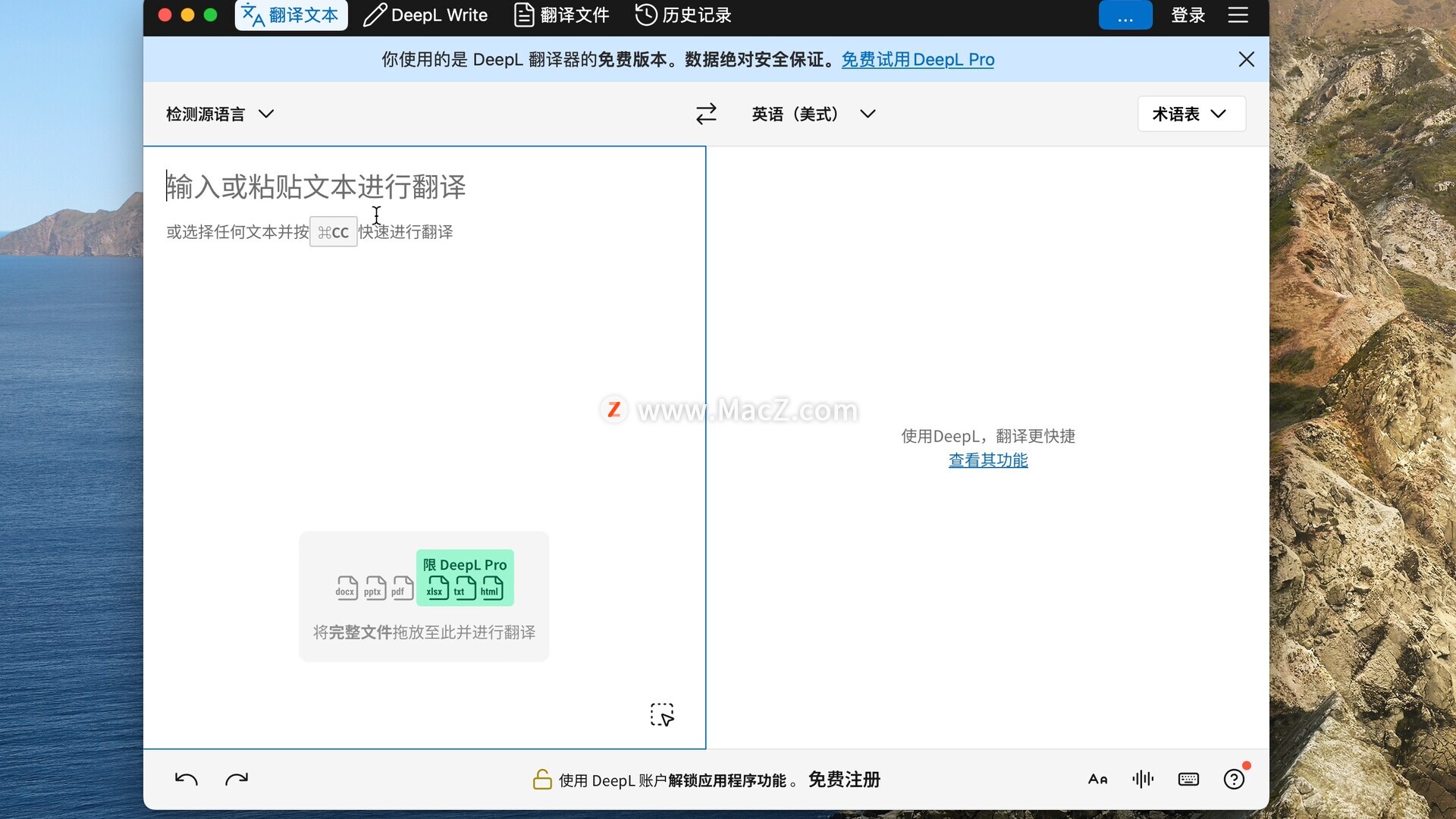
Task: Click the 使用DeepL，翻译更快捷 text
Action: (x=988, y=436)
